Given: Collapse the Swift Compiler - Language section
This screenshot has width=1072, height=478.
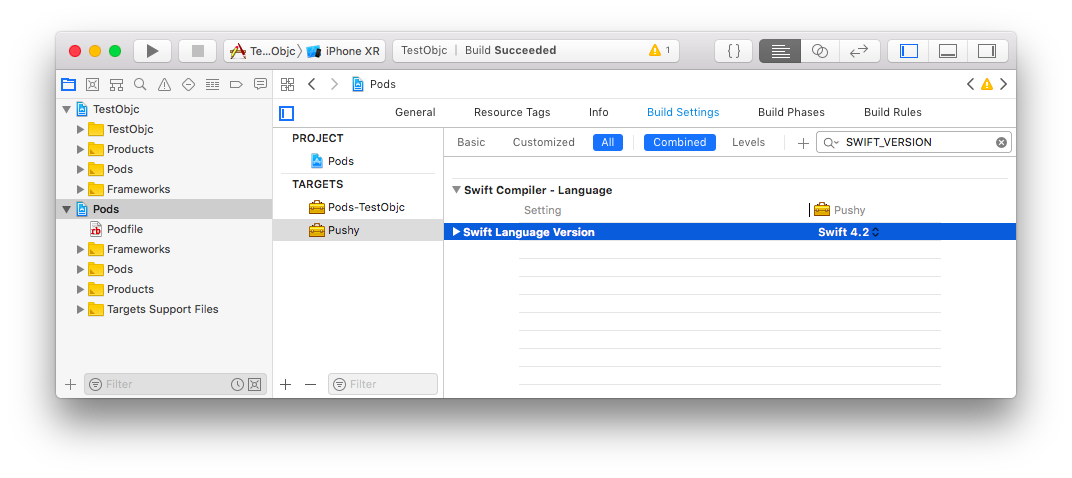Looking at the screenshot, I should point(456,190).
